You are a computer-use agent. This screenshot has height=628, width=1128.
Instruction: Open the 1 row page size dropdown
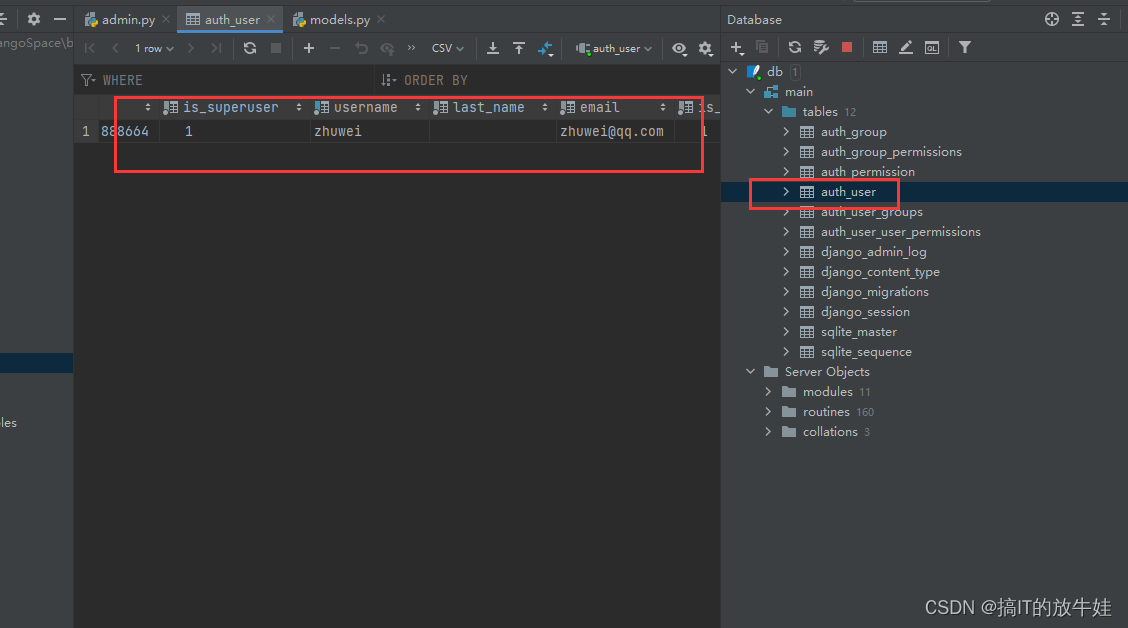[x=154, y=48]
